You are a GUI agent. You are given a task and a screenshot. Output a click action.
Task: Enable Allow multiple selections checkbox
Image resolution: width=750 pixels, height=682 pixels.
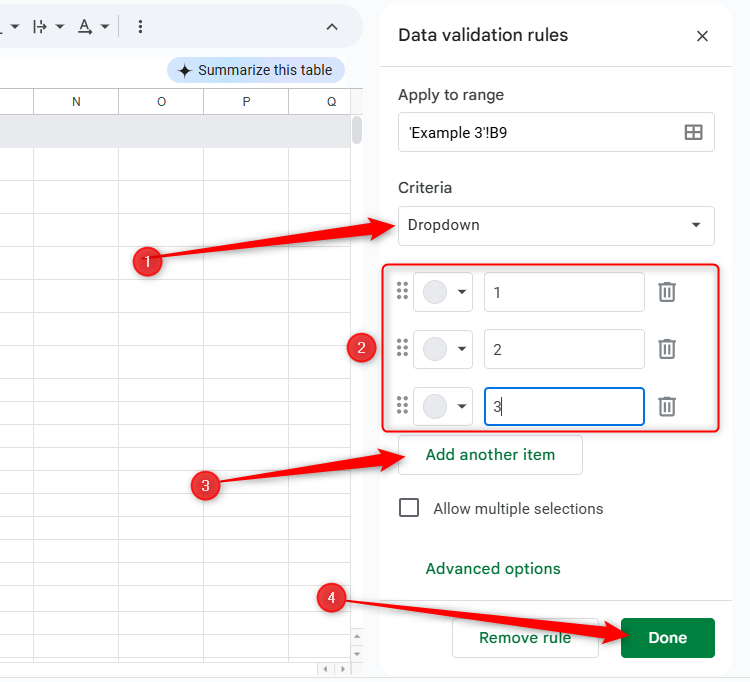(409, 508)
